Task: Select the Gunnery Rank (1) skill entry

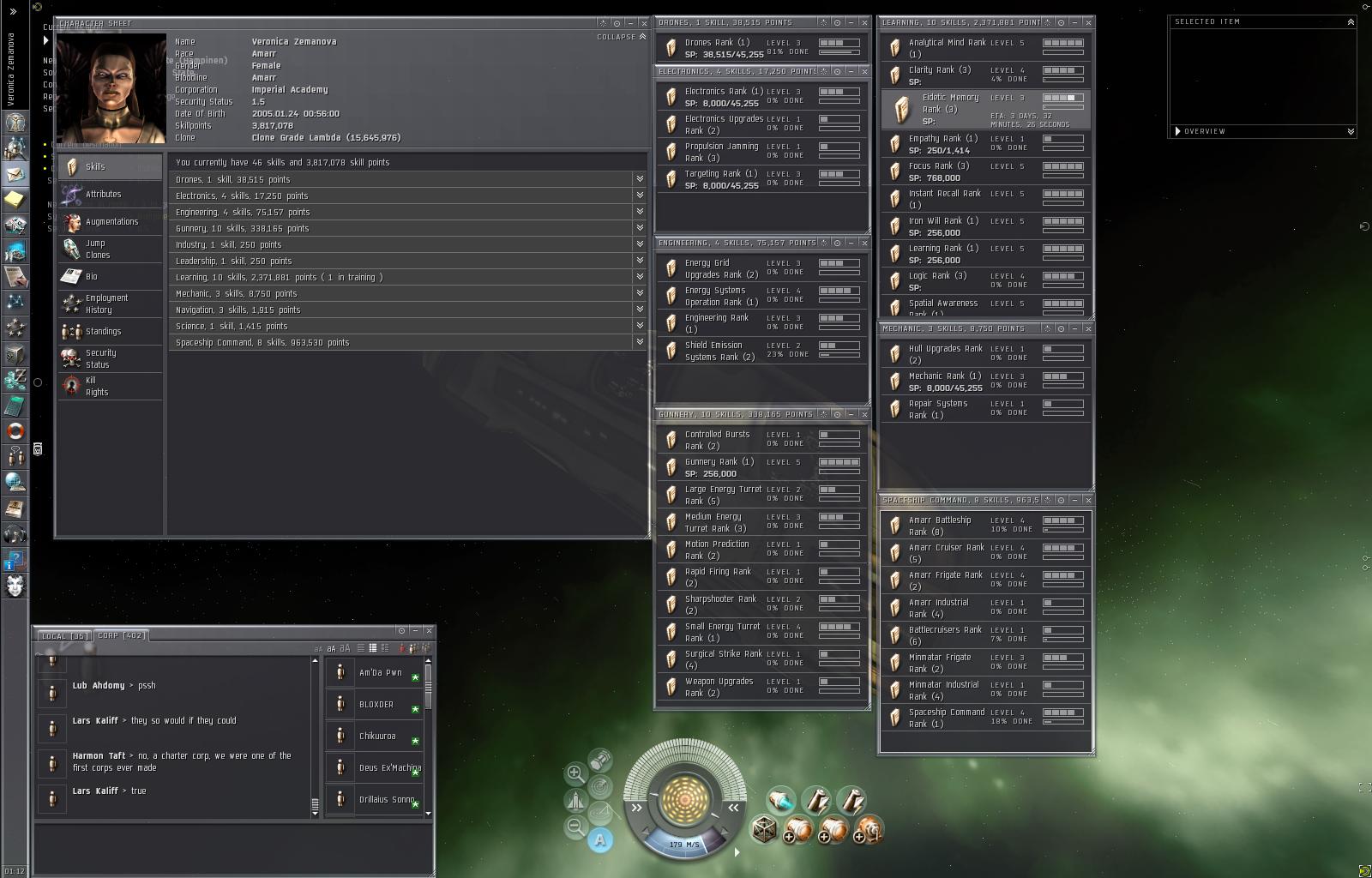Action: tap(763, 467)
